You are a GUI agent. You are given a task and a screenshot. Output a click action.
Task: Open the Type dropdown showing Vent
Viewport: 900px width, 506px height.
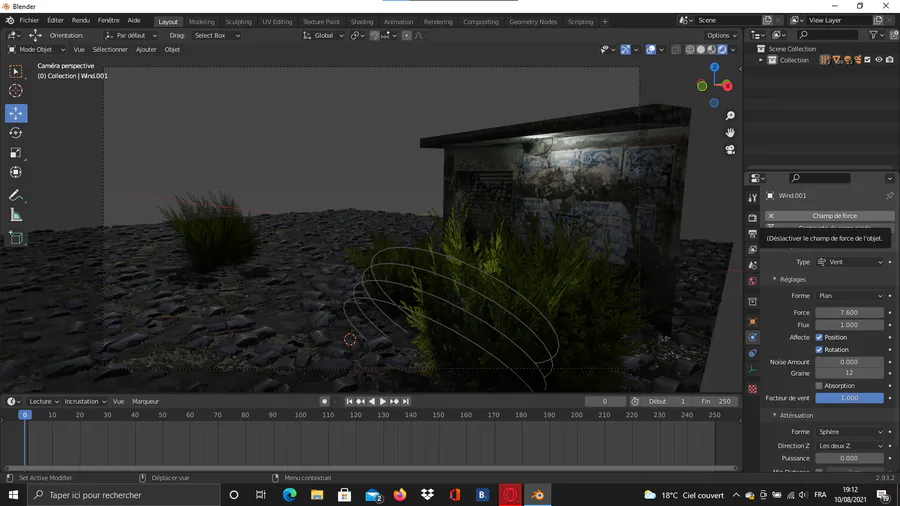tap(850, 262)
